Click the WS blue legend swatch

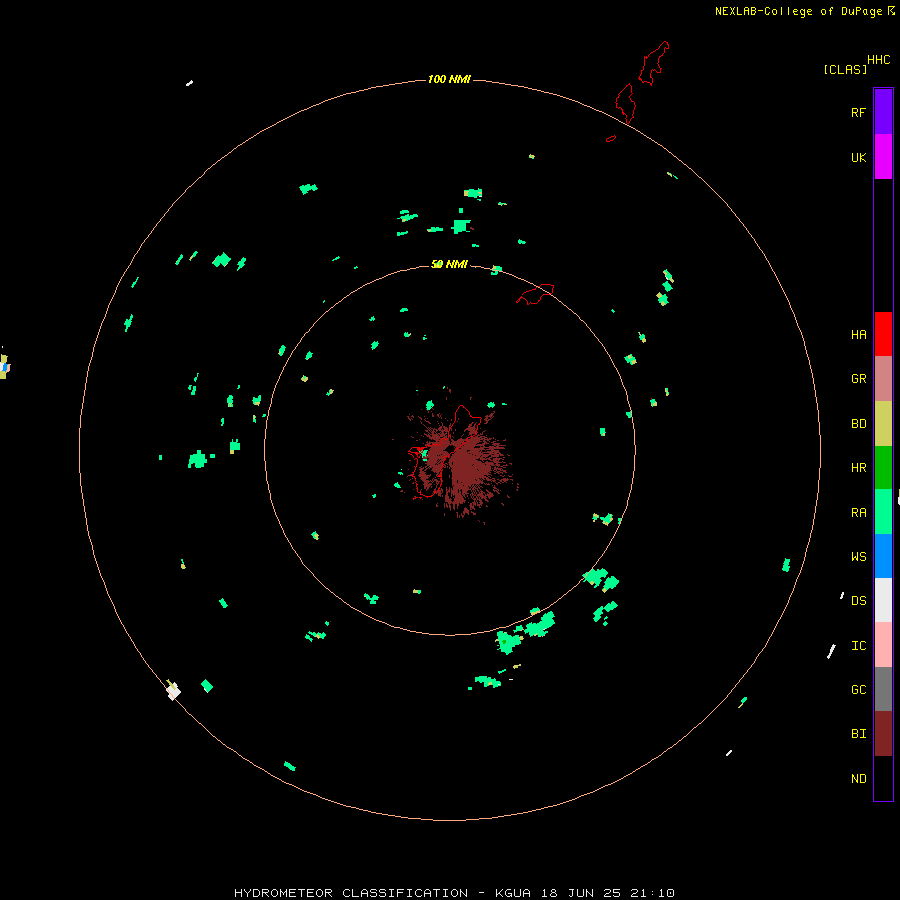point(883,556)
